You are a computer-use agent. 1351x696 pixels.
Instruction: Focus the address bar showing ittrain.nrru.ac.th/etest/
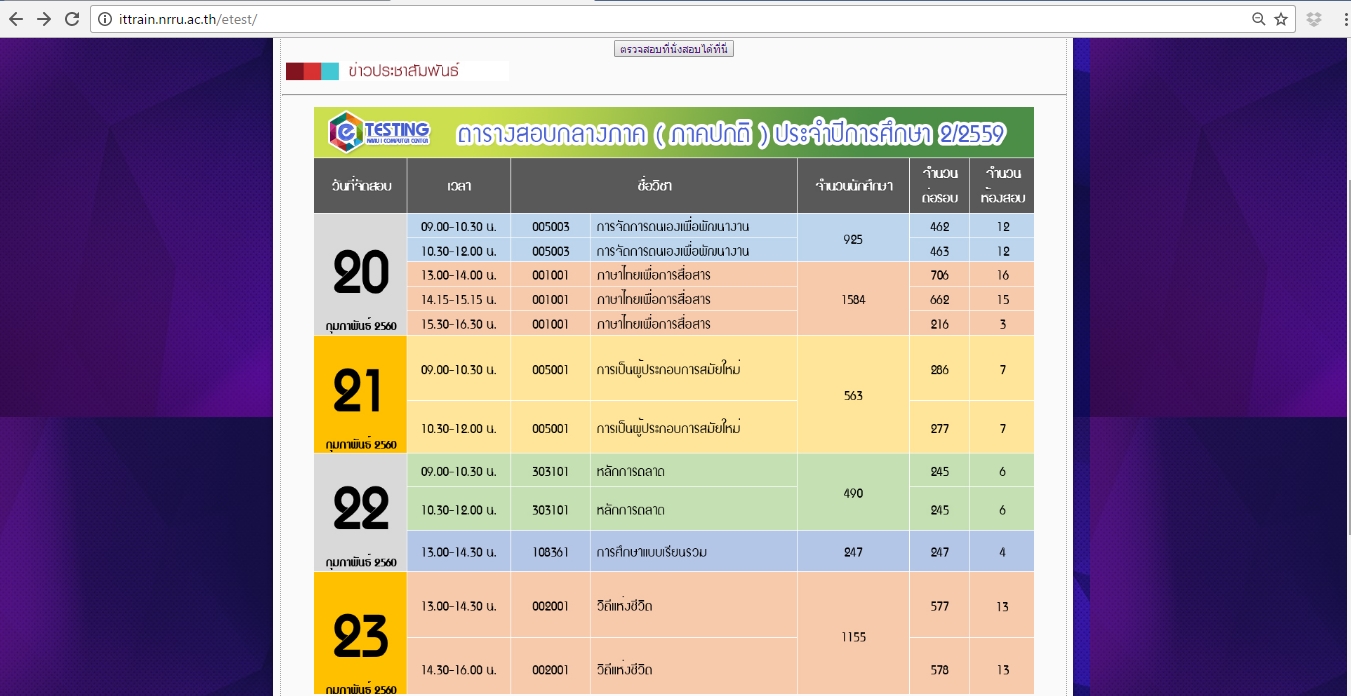[600, 19]
